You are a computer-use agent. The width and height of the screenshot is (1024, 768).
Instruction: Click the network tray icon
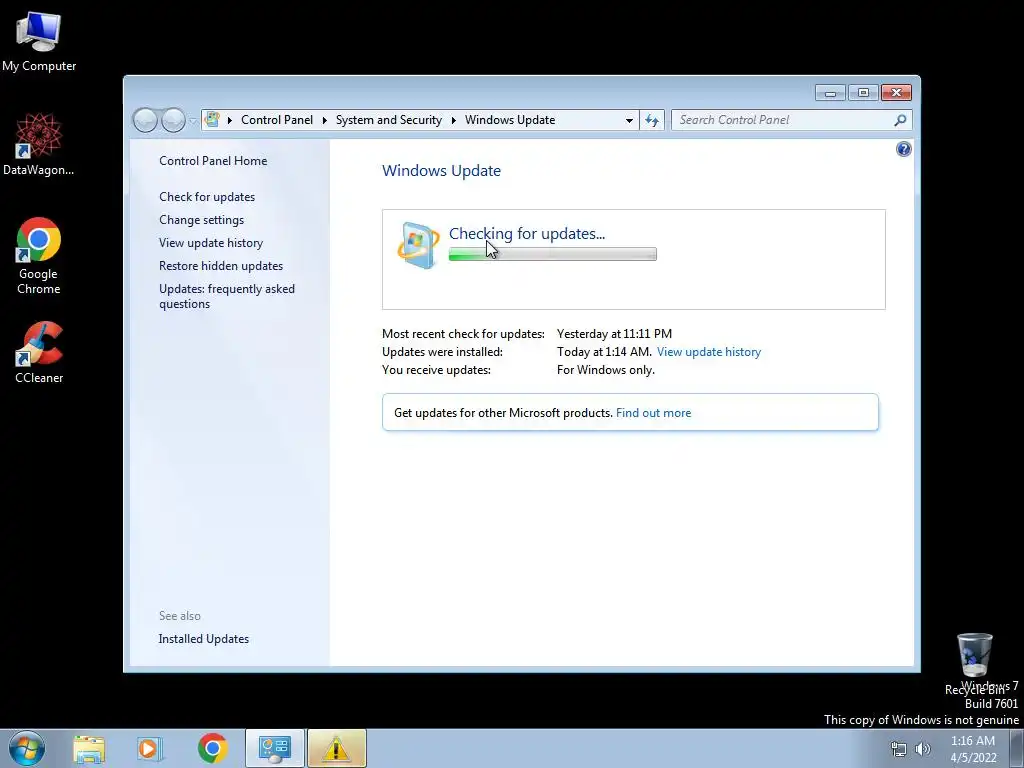[899, 749]
